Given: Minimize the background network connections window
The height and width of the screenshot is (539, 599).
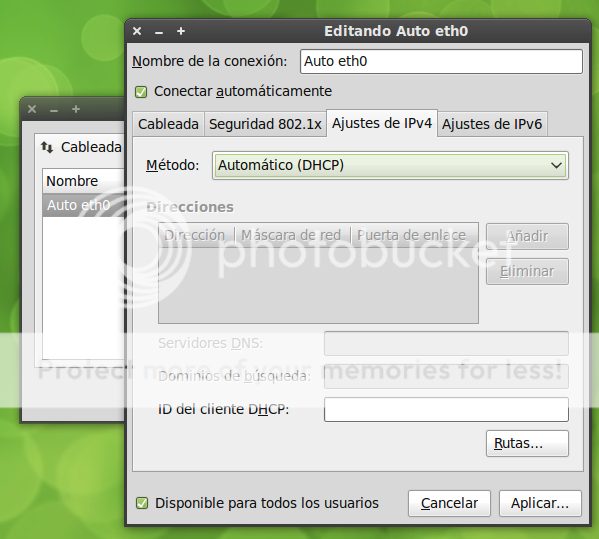Looking at the screenshot, I should (x=54, y=110).
